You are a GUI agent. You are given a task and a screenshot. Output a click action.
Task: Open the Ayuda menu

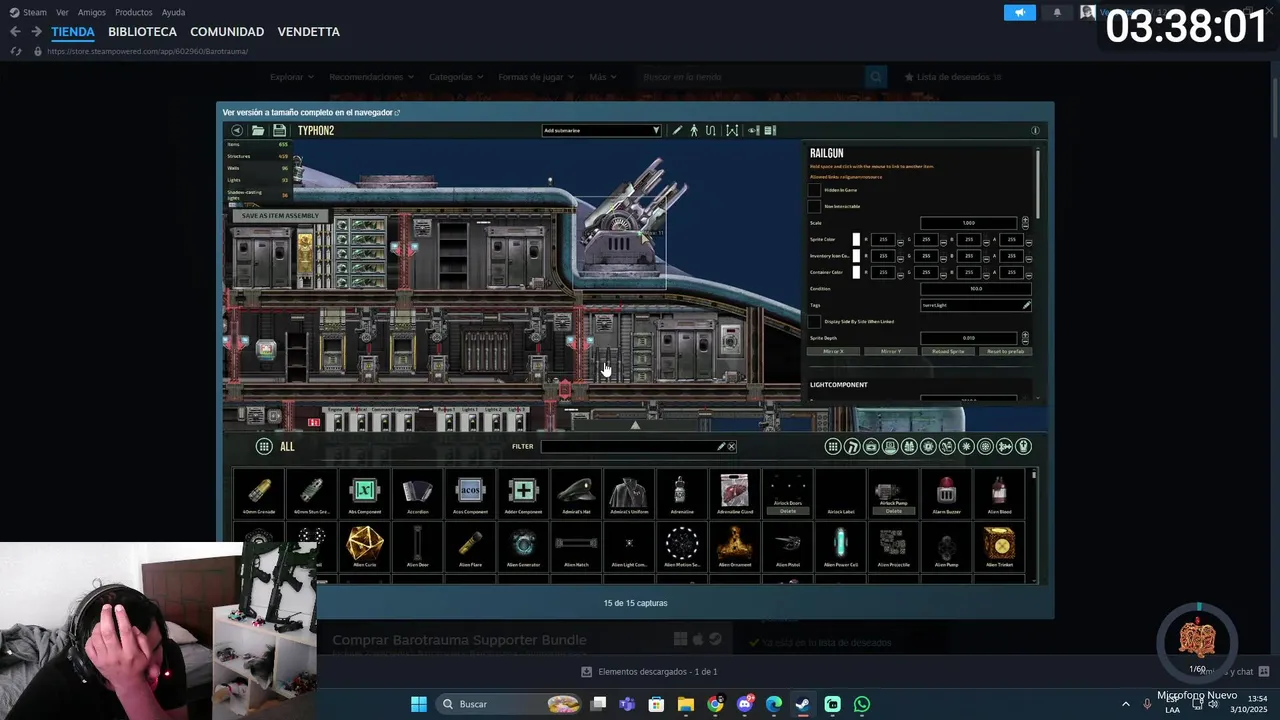click(x=173, y=12)
